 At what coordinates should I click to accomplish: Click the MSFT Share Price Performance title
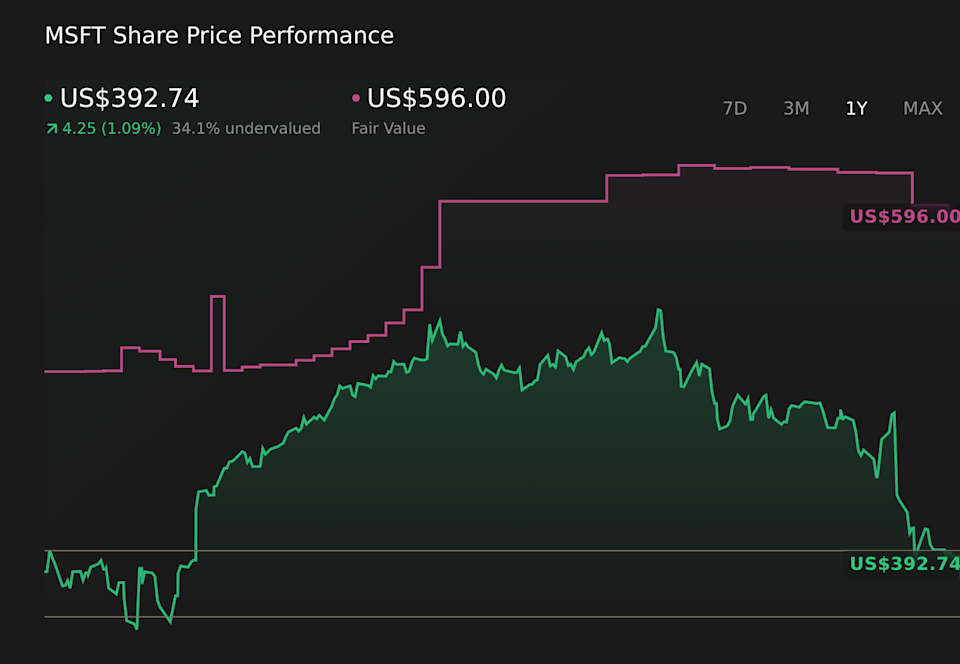(x=218, y=35)
